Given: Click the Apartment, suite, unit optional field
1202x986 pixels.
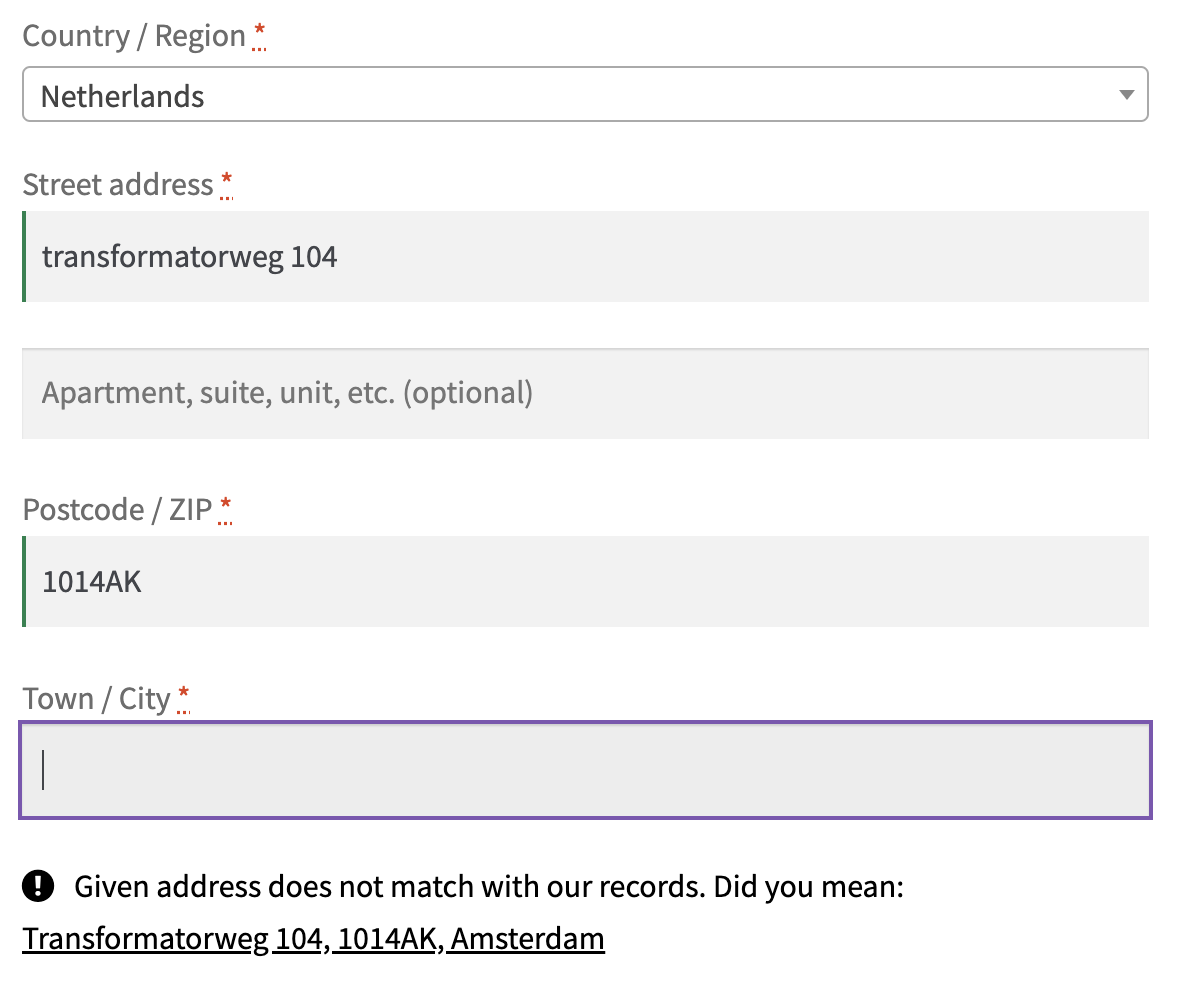Looking at the screenshot, I should pyautogui.click(x=585, y=393).
